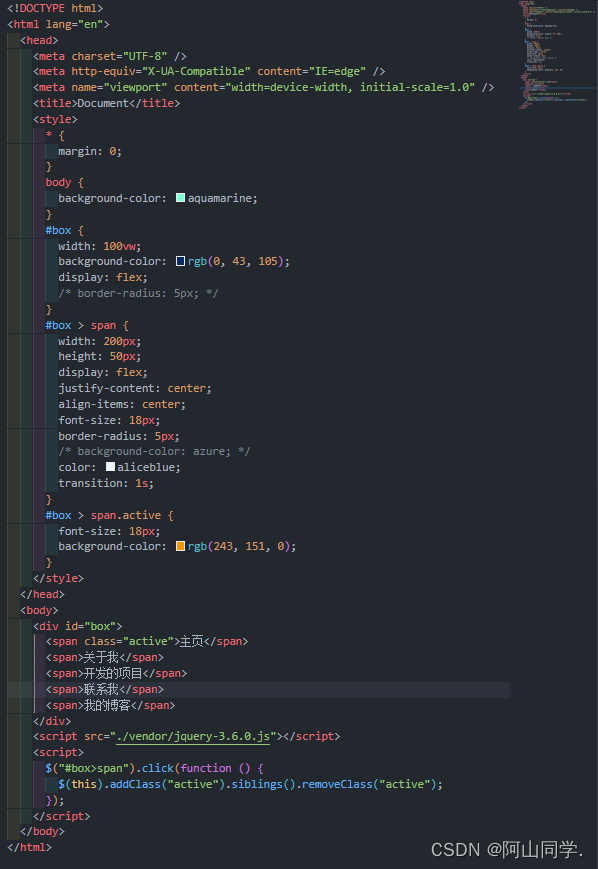Click the $("#box>span").click line
The height and width of the screenshot is (869, 598).
[x=155, y=768]
